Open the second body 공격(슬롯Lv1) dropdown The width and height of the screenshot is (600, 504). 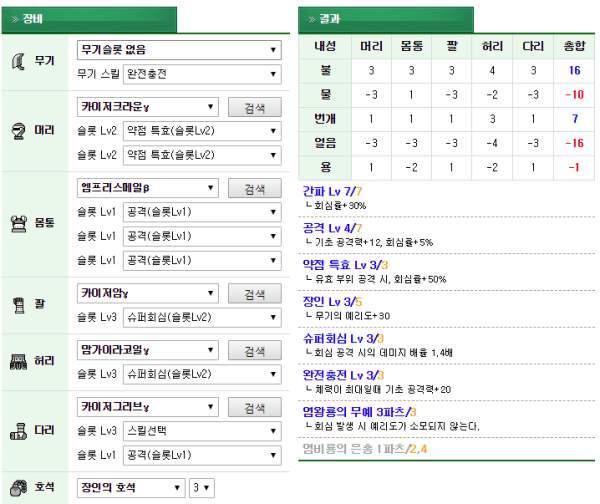tap(202, 237)
